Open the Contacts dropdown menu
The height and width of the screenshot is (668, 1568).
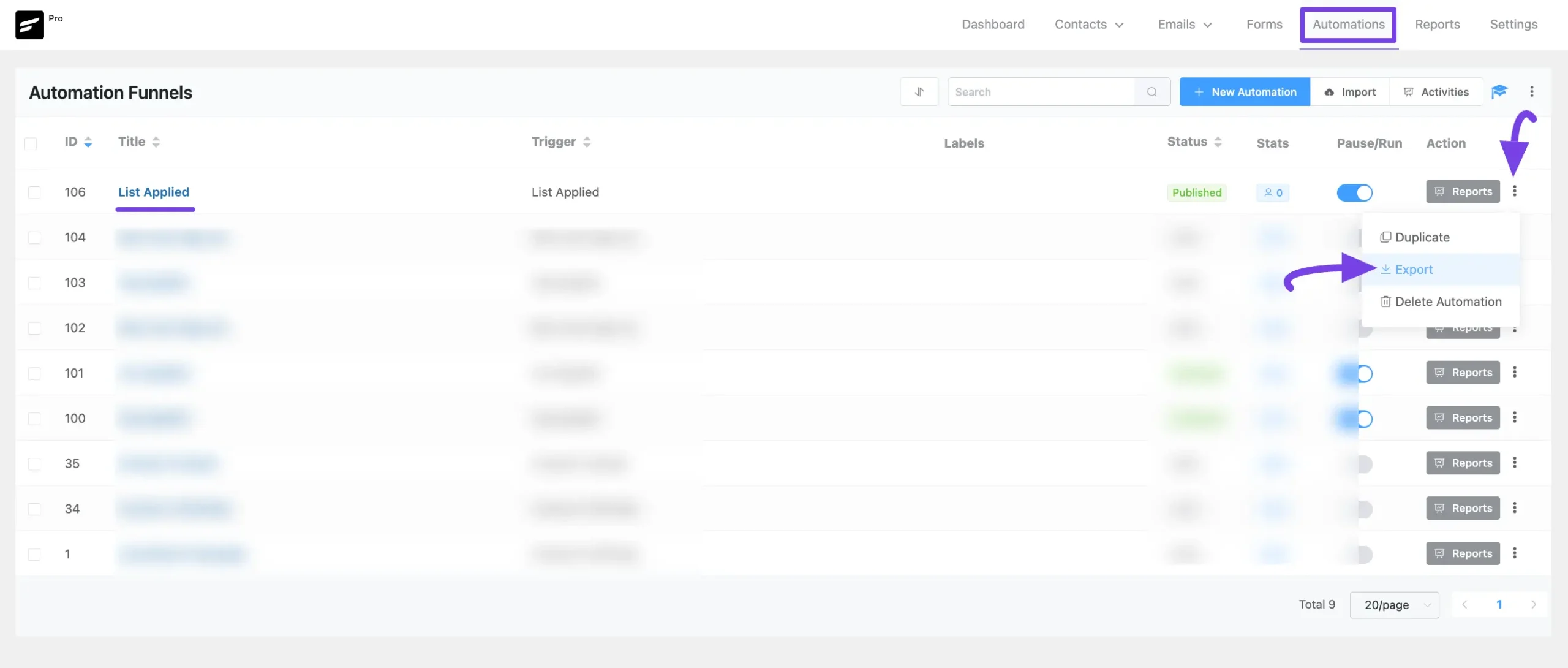coord(1089,24)
